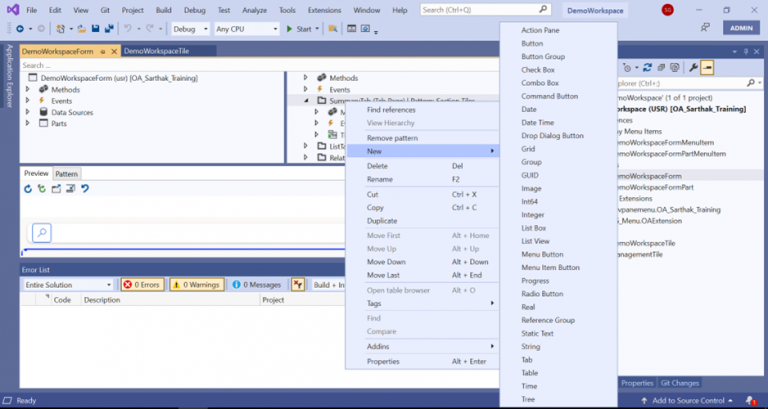Click the Start debugging button
The width and height of the screenshot is (768, 409).
pyautogui.click(x=299, y=29)
